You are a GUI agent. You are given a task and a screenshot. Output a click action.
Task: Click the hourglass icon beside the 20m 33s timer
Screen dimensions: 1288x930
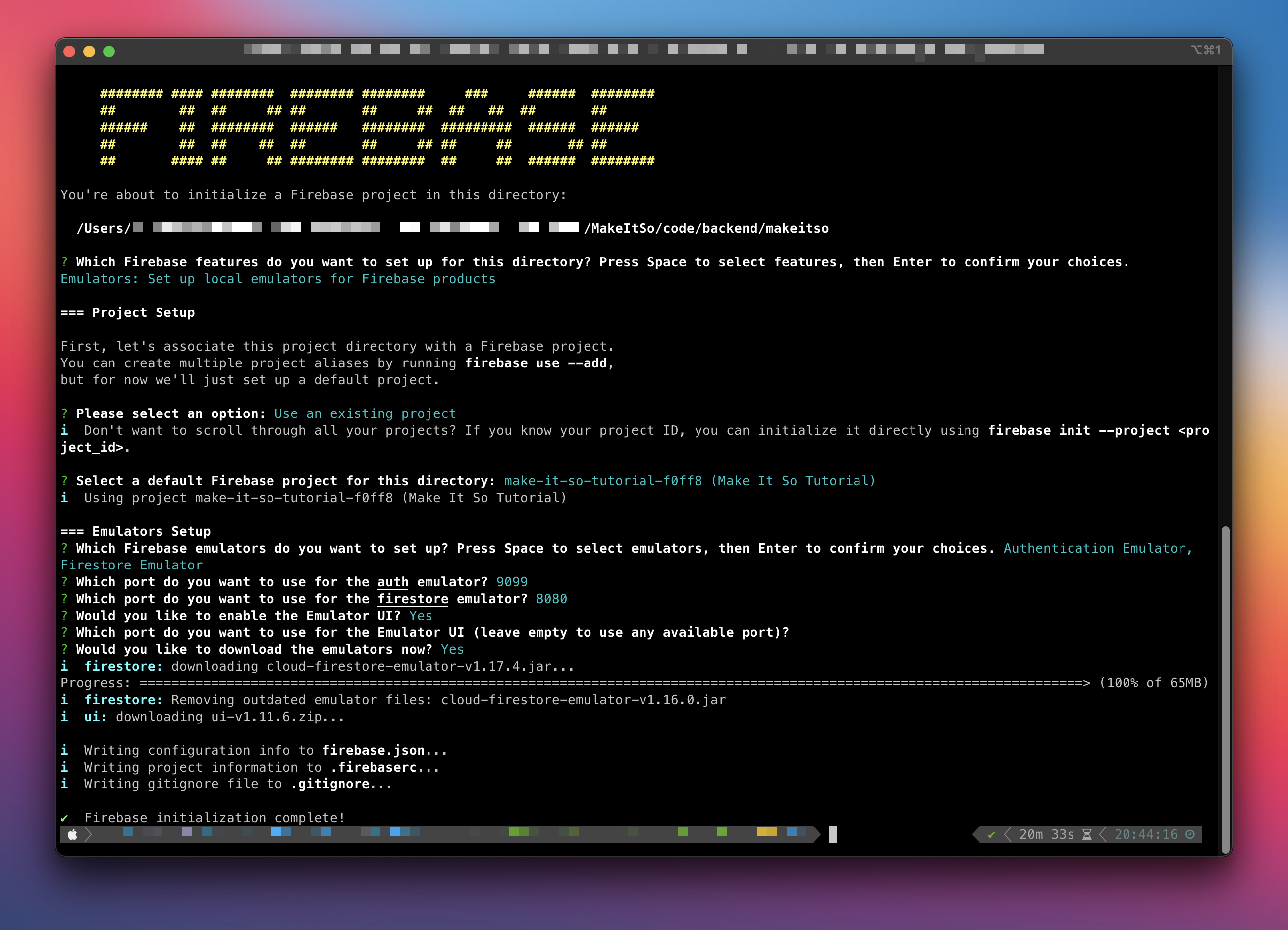(1087, 834)
